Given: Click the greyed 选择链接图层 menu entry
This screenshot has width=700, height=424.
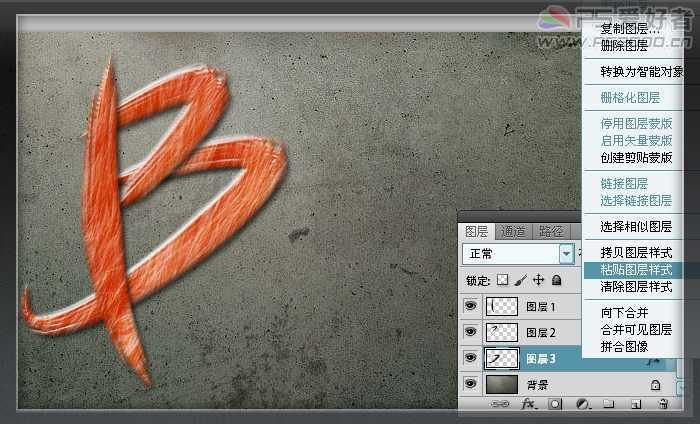Looking at the screenshot, I should pos(636,200).
